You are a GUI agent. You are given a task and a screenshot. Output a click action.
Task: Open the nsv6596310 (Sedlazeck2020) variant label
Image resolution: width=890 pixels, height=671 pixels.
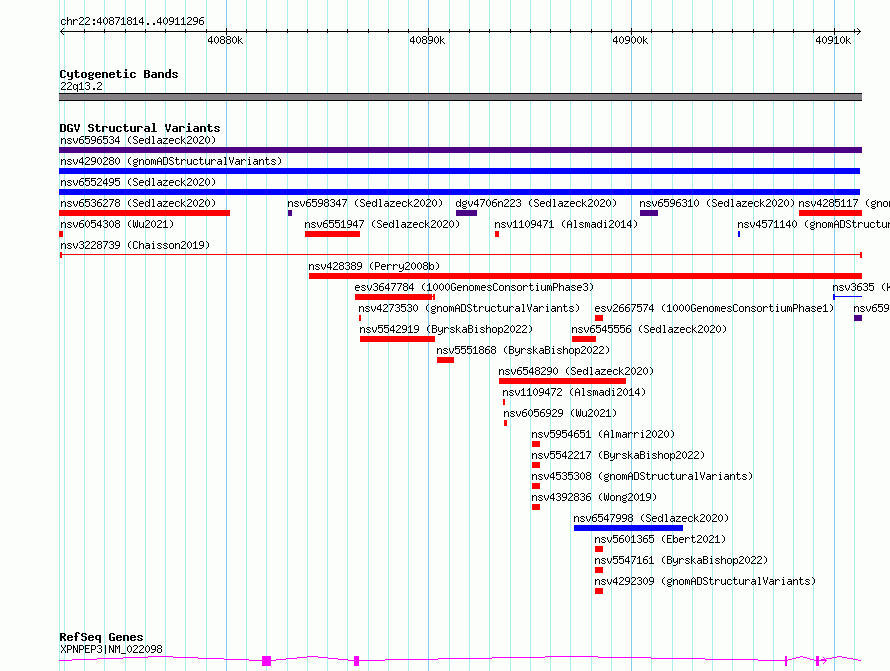coord(717,203)
